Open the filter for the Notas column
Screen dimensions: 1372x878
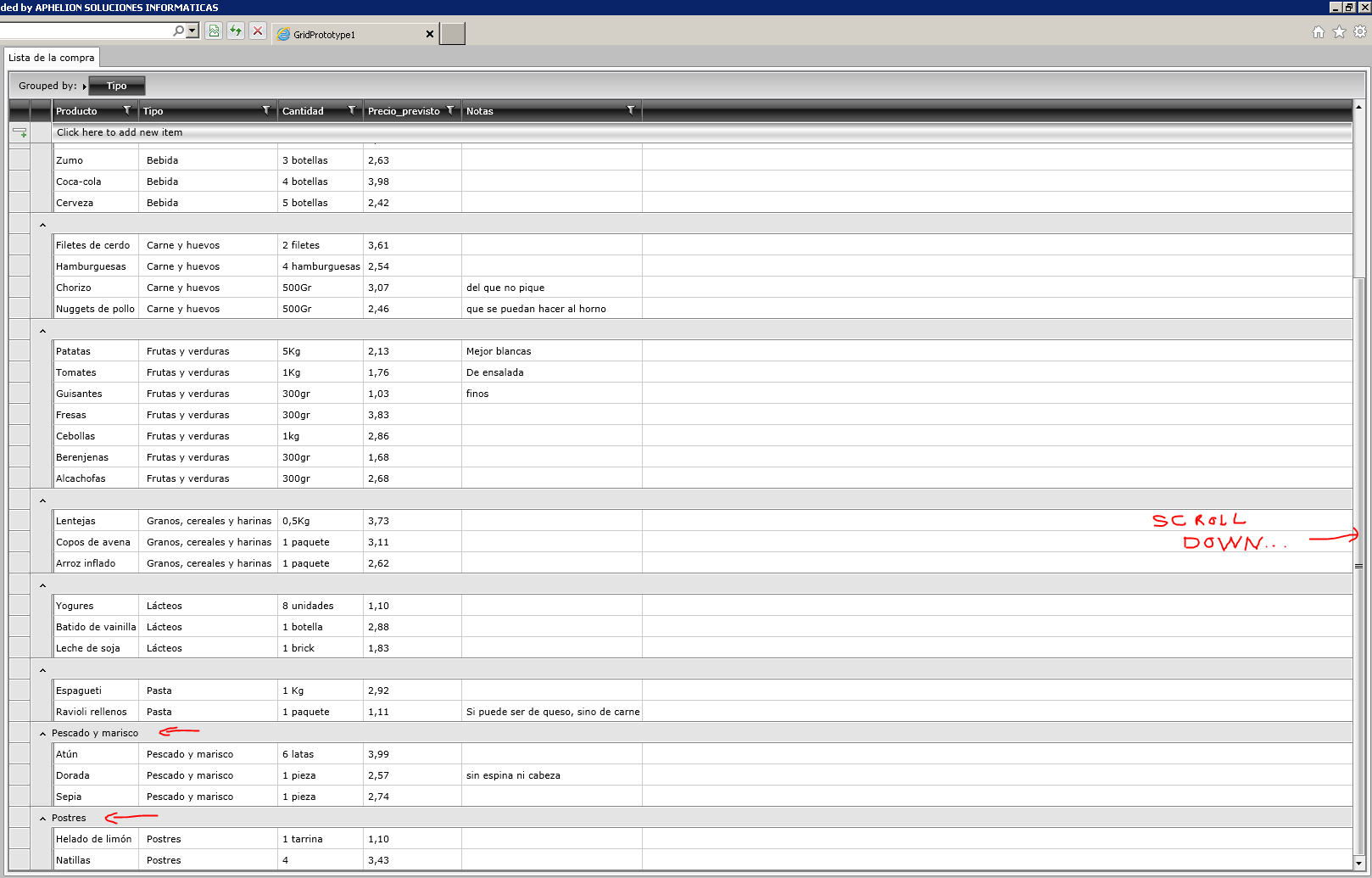[x=631, y=110]
